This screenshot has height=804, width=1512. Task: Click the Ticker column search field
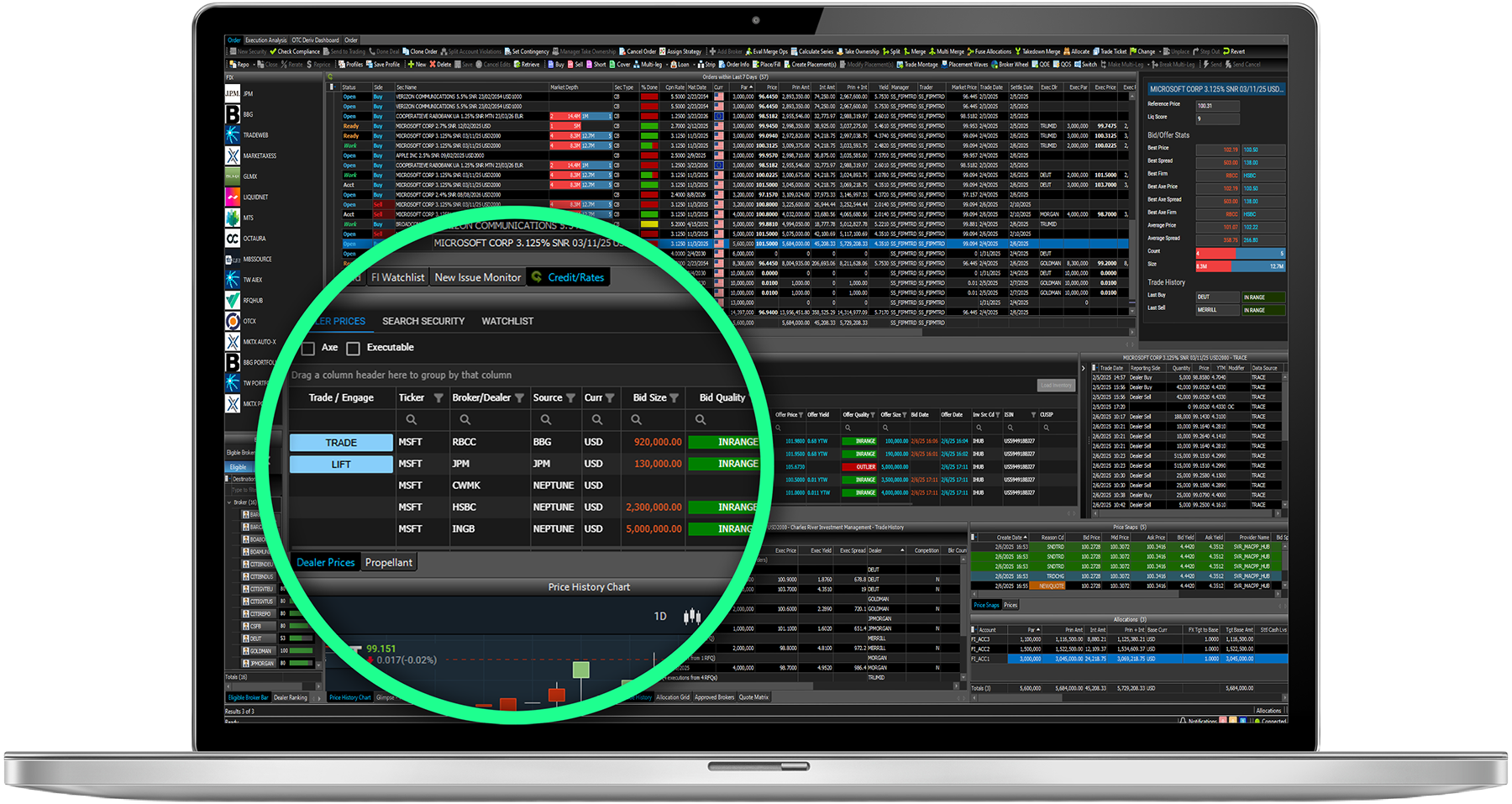point(411,419)
